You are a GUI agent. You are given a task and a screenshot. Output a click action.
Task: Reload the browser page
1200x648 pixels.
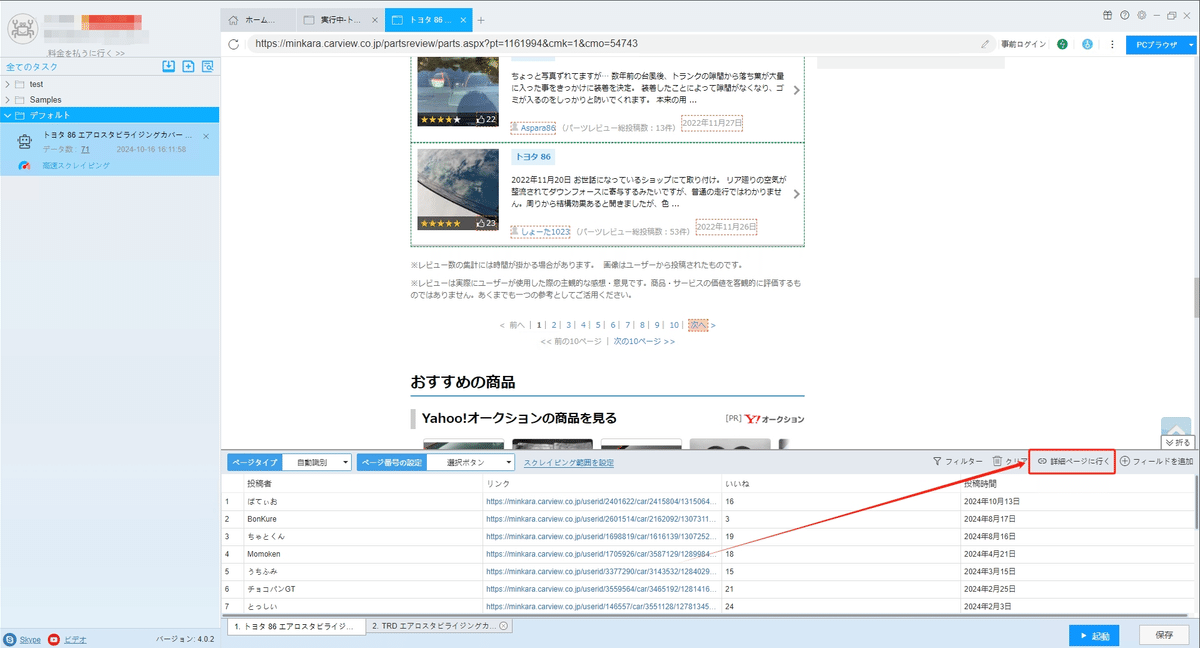click(234, 44)
